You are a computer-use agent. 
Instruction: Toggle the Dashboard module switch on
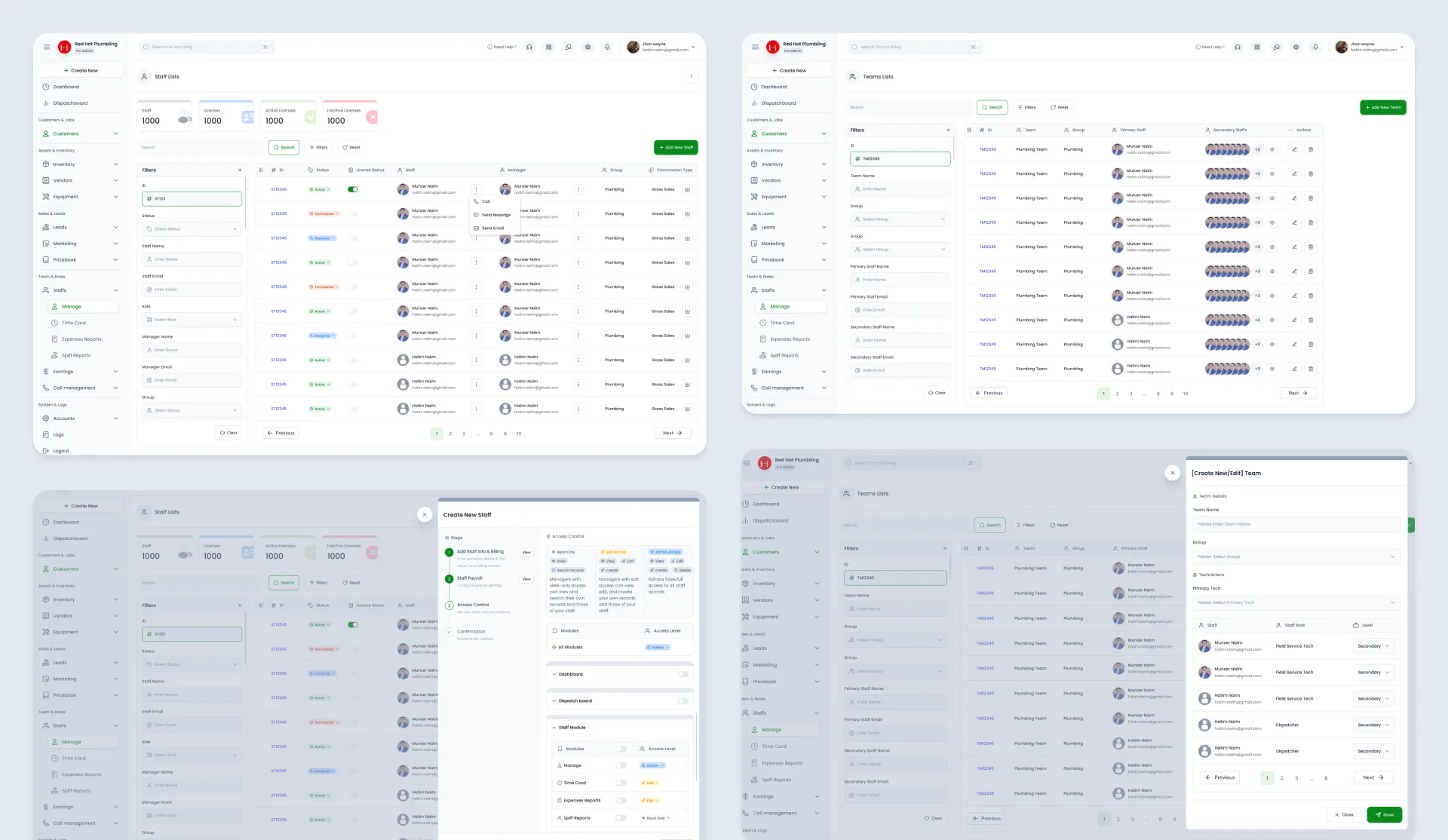pyautogui.click(x=683, y=674)
